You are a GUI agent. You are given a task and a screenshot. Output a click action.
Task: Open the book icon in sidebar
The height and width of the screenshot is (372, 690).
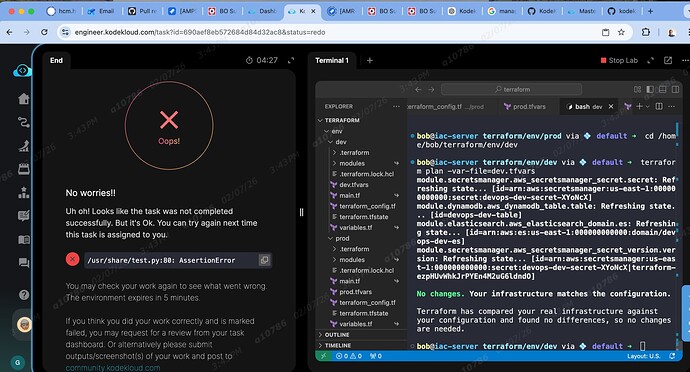[24, 239]
